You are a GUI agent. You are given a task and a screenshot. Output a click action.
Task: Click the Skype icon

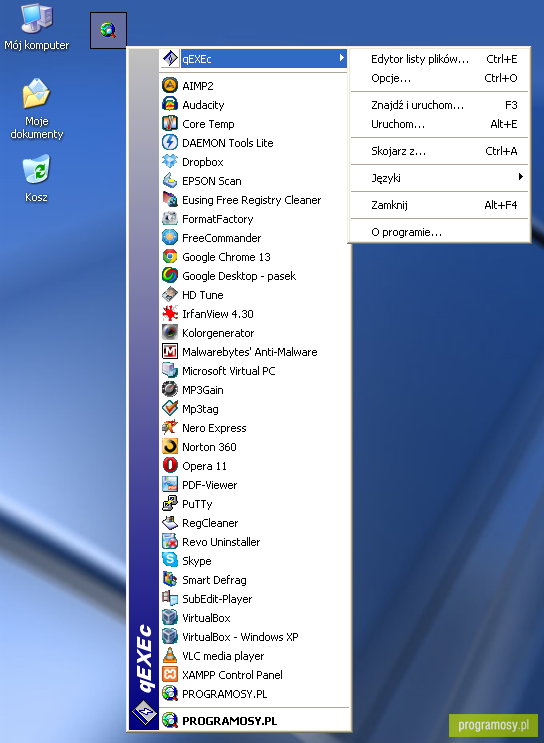170,561
